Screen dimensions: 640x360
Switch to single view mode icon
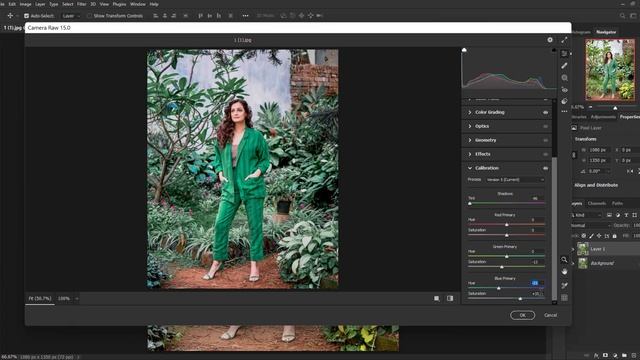click(x=437, y=298)
